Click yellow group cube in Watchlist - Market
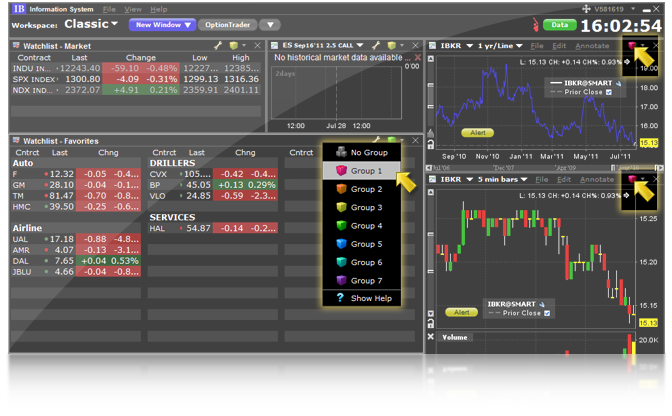 tap(234, 45)
